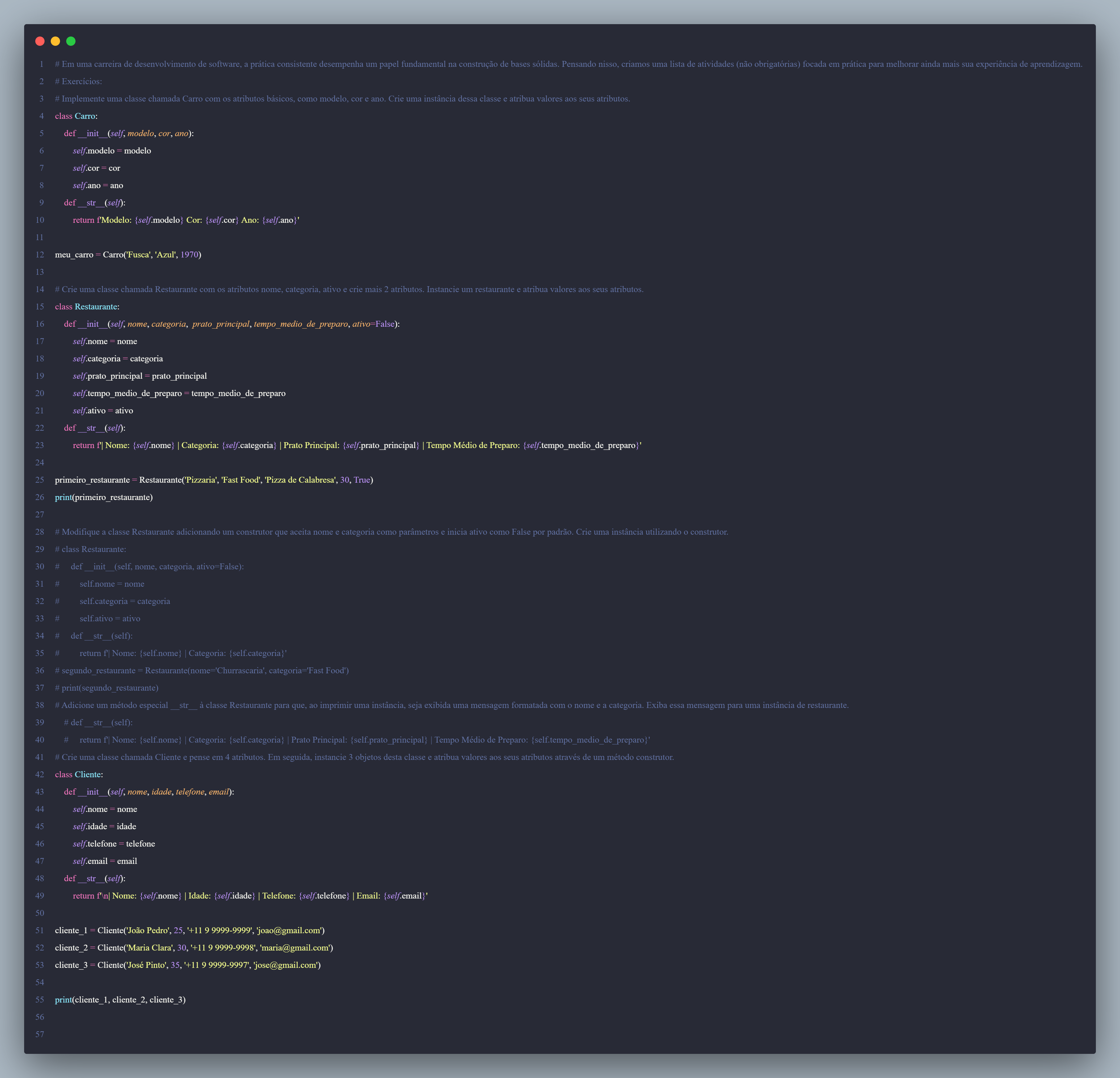Click 'self.email = email' line
The height and width of the screenshot is (1078, 1120).
pos(105,861)
